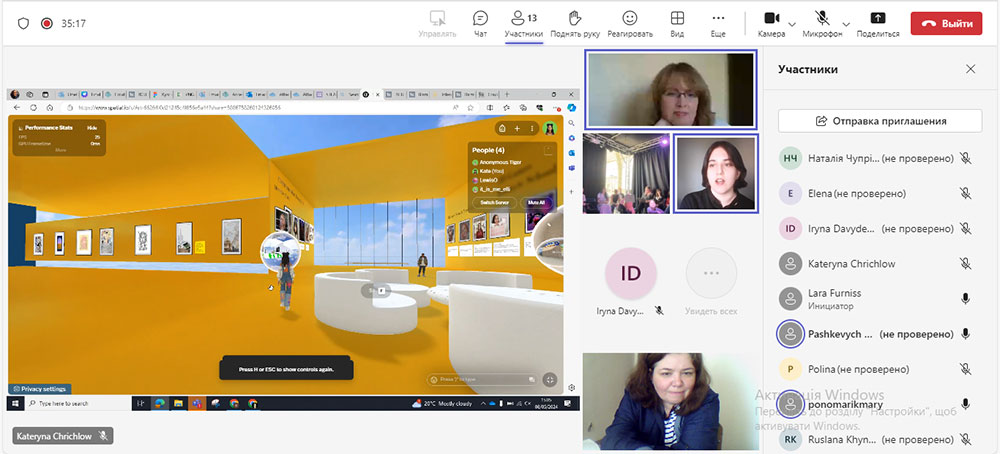The image size is (1000, 454).
Task: Leave the meeting with Выйти
Action: tap(946, 24)
